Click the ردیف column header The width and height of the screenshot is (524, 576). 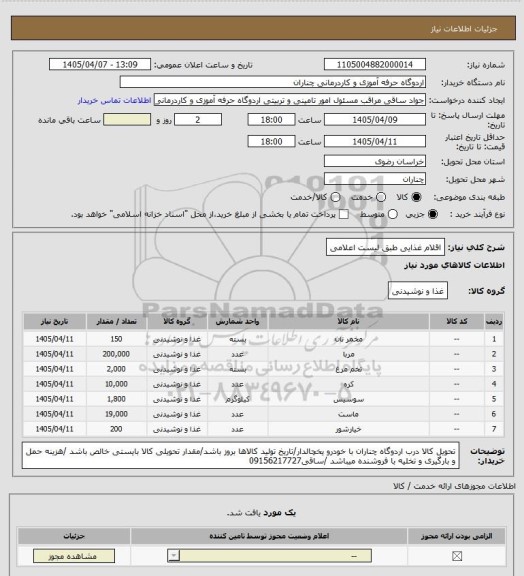pyautogui.click(x=494, y=321)
